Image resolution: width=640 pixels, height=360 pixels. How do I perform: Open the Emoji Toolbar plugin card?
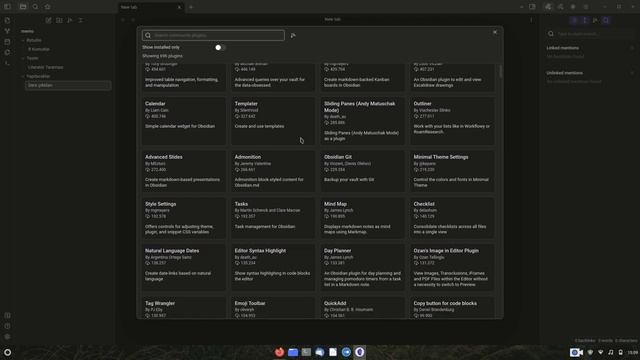click(273, 308)
